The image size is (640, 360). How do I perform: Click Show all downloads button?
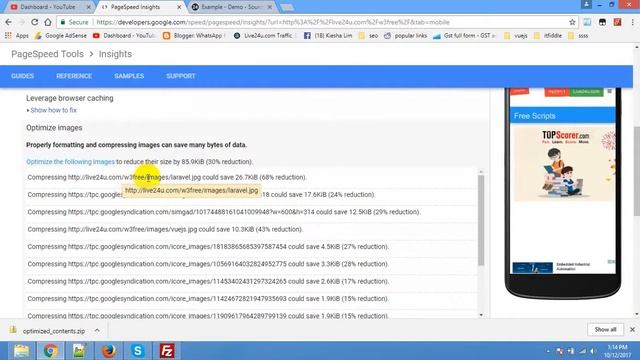[605, 329]
